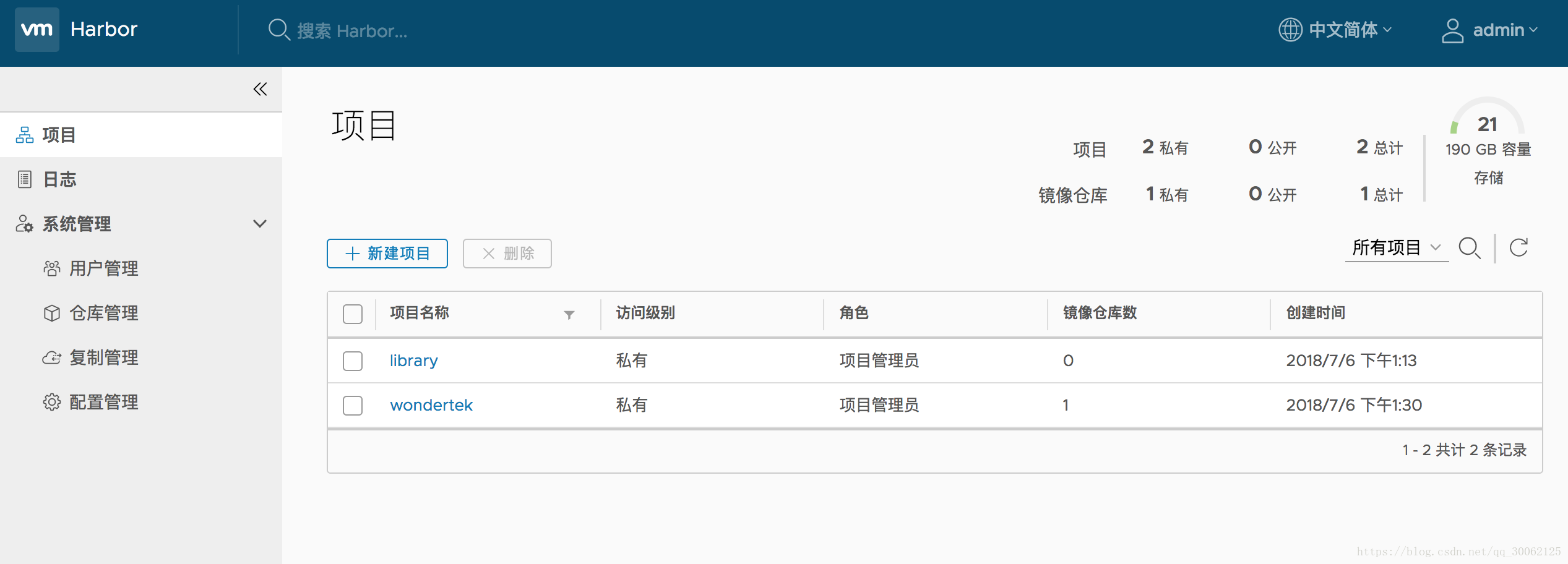1568x564 pixels.
Task: Check the wondertek project row checkbox
Action: [353, 406]
